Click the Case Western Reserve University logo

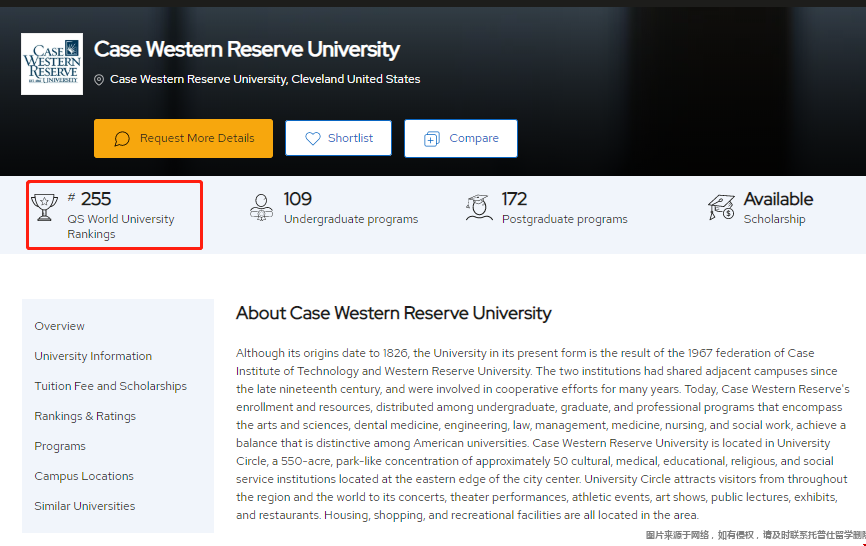click(x=52, y=64)
